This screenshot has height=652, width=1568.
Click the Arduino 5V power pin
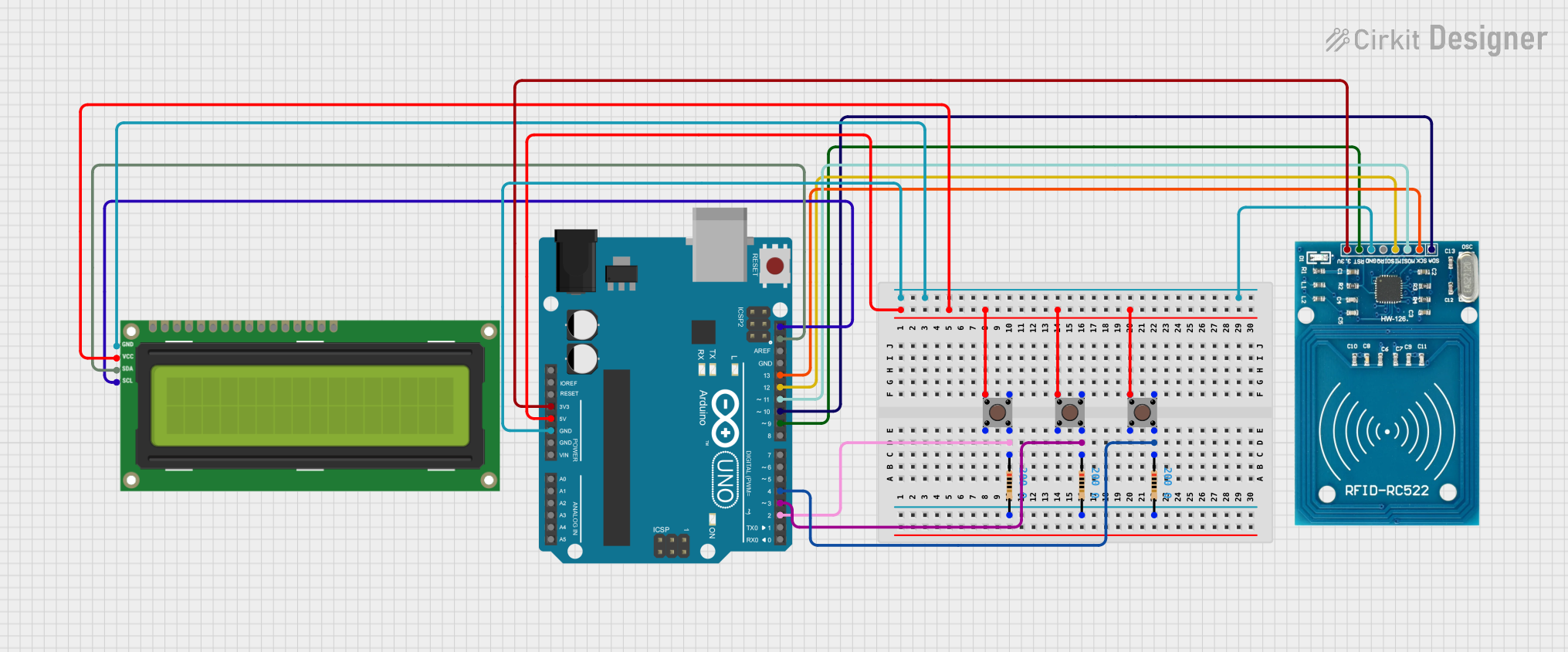[x=551, y=419]
